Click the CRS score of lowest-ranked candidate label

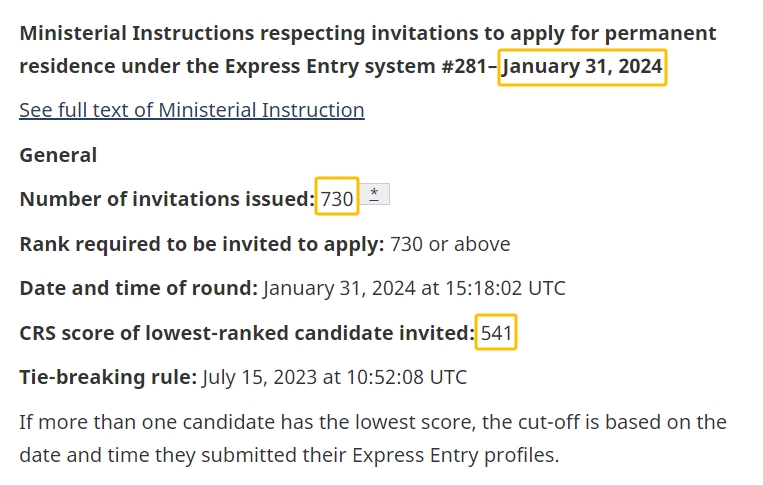[246, 333]
